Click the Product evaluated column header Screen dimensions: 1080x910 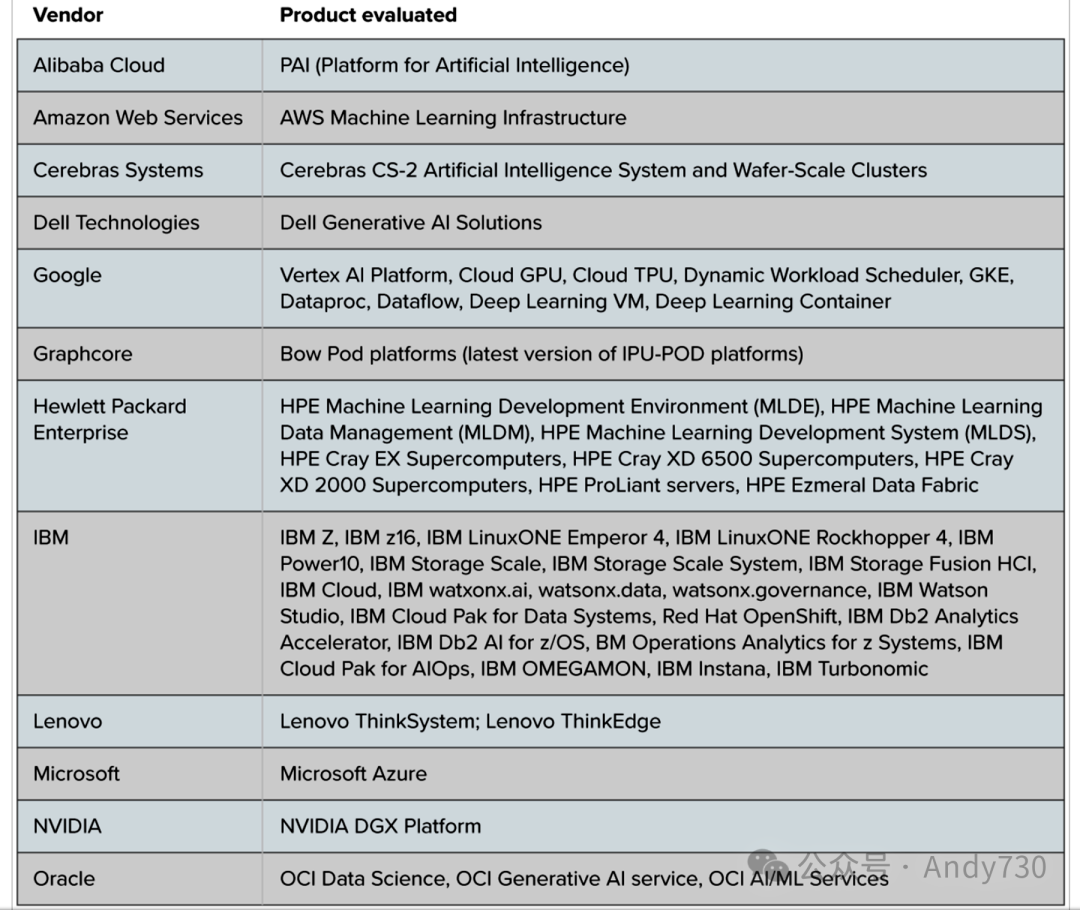pos(368,14)
